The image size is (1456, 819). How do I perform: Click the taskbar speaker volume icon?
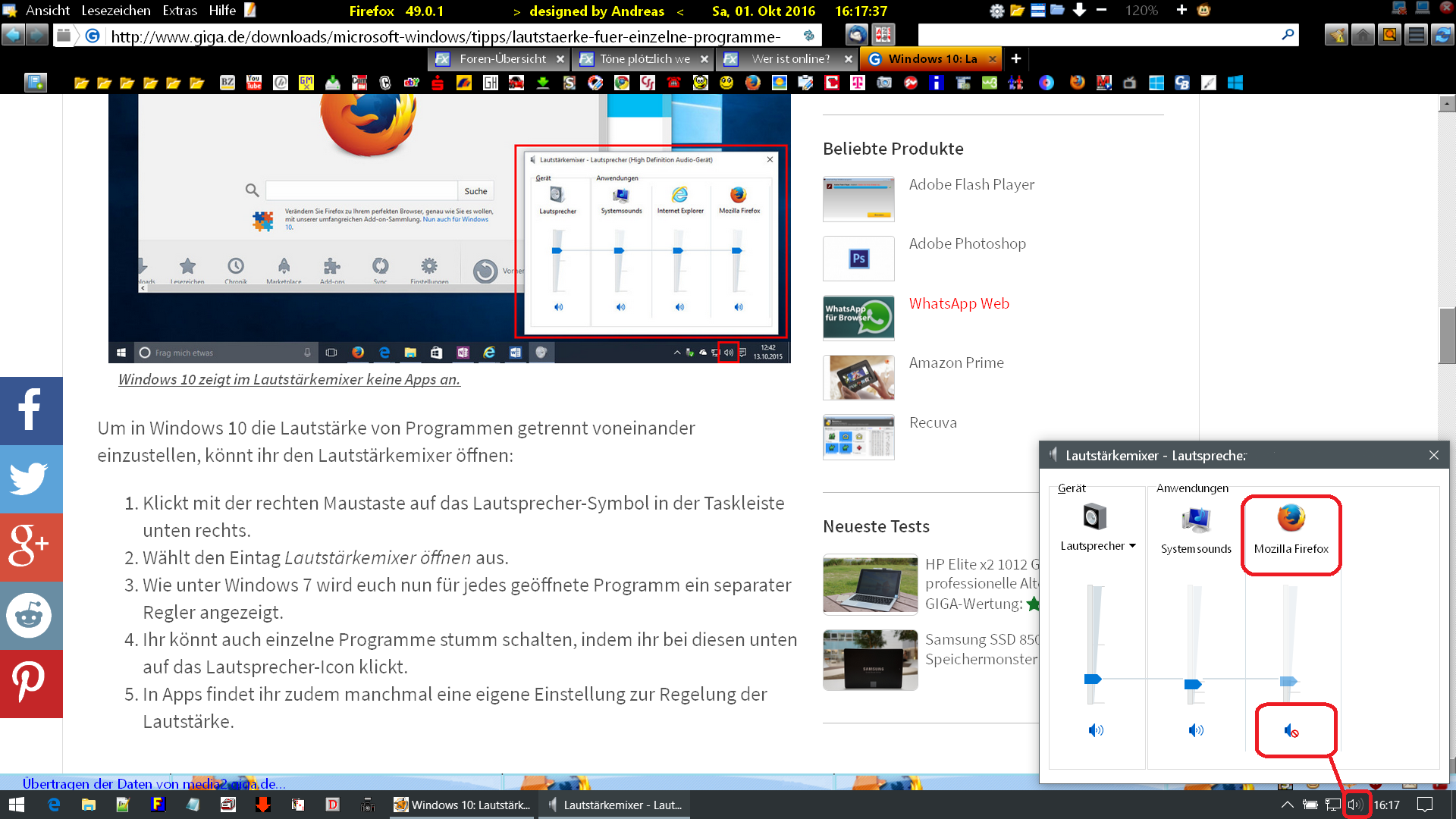coord(1355,805)
